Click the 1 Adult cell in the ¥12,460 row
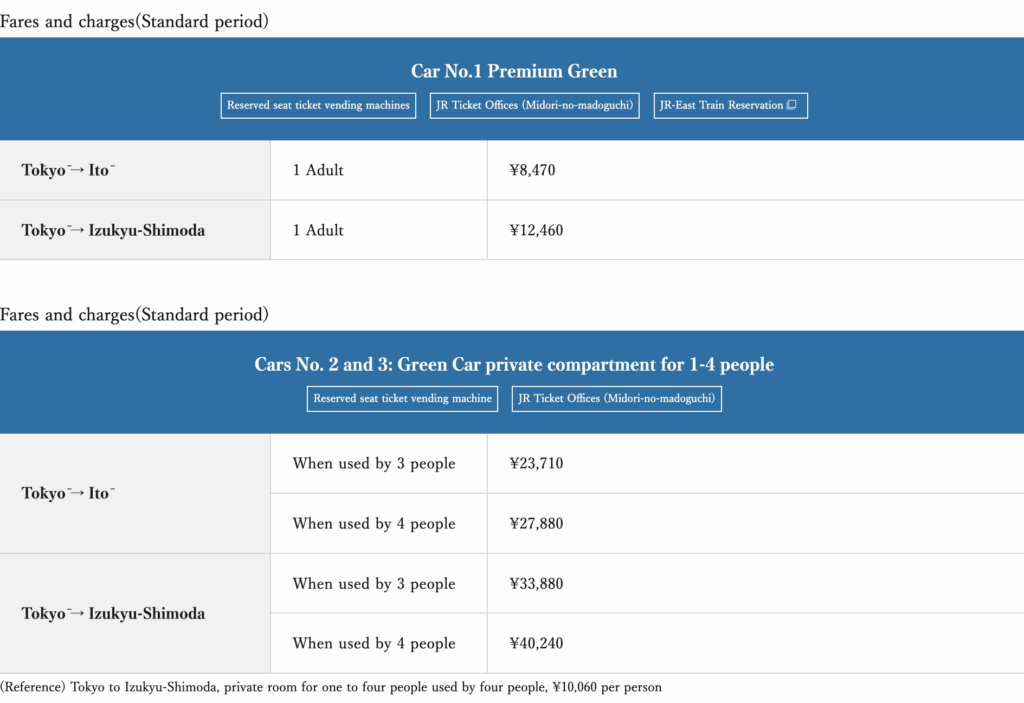1024x703 pixels. [318, 230]
